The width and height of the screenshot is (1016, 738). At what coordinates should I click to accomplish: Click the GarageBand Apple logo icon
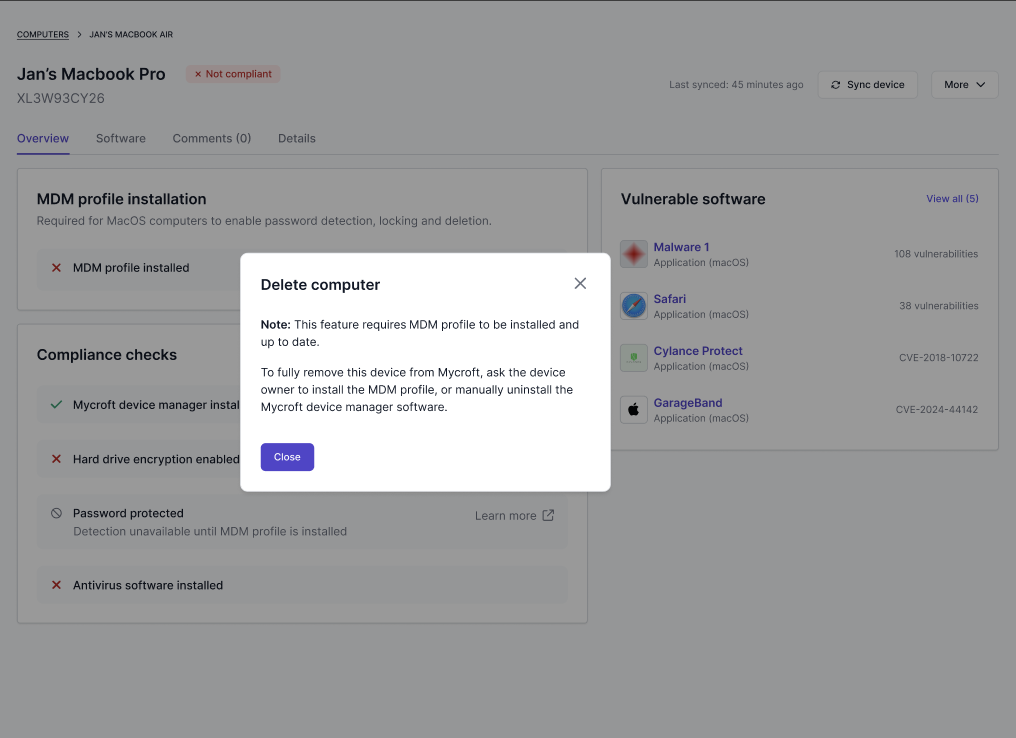point(634,409)
